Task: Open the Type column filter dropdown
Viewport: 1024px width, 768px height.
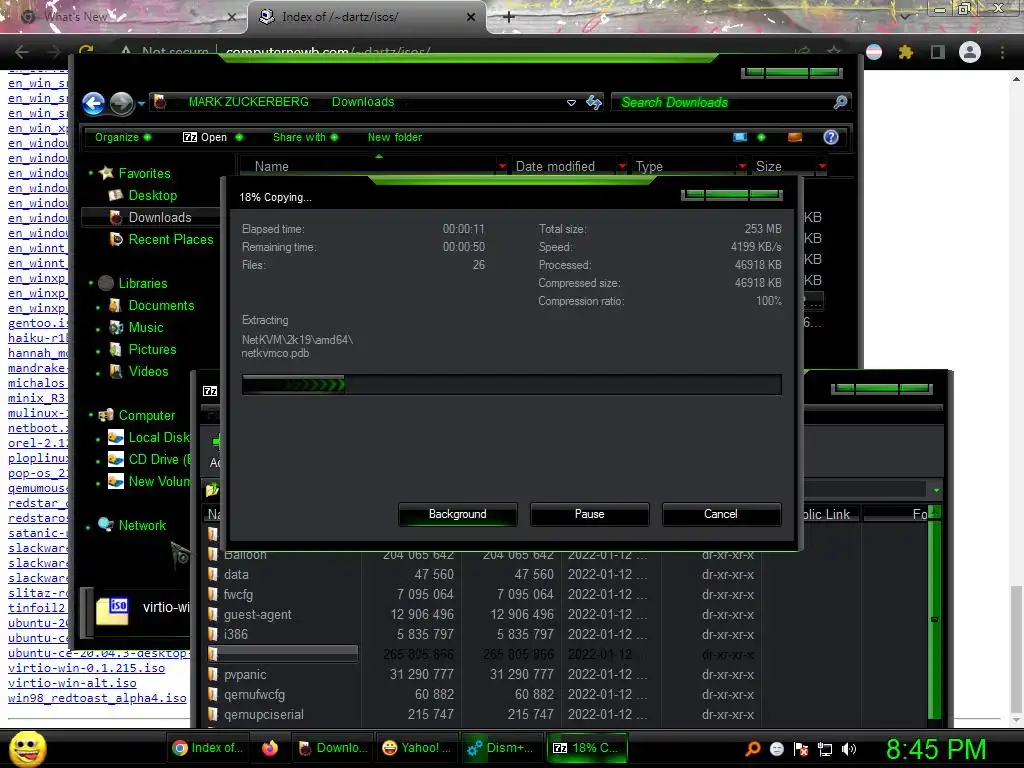Action: (x=742, y=167)
